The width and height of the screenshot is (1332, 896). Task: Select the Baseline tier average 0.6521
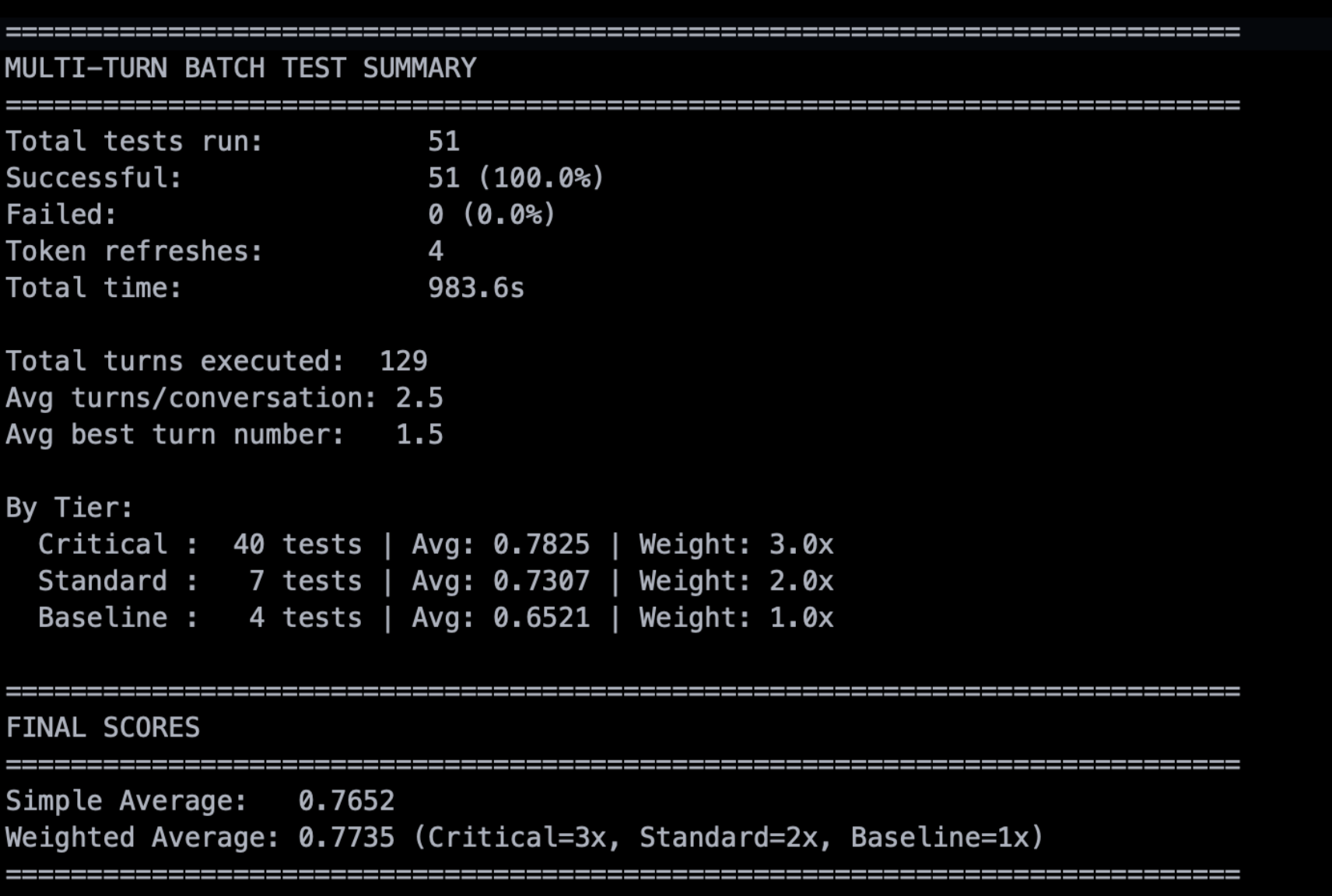(x=542, y=618)
